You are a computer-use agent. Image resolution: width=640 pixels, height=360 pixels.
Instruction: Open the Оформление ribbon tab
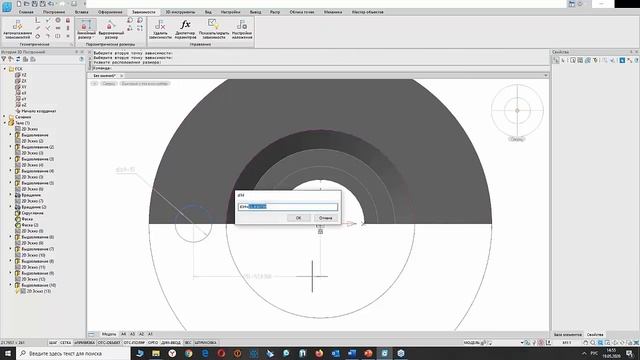tap(110, 12)
